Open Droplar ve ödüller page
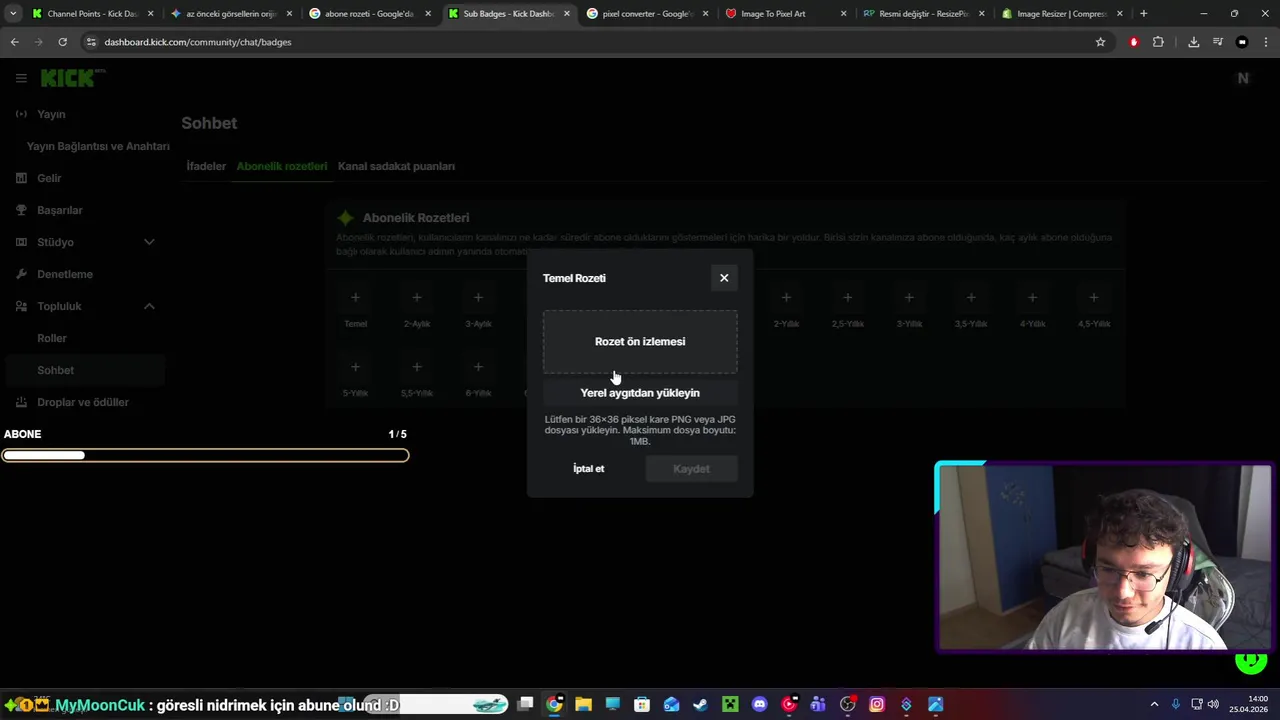Viewport: 1280px width, 720px height. click(83, 402)
